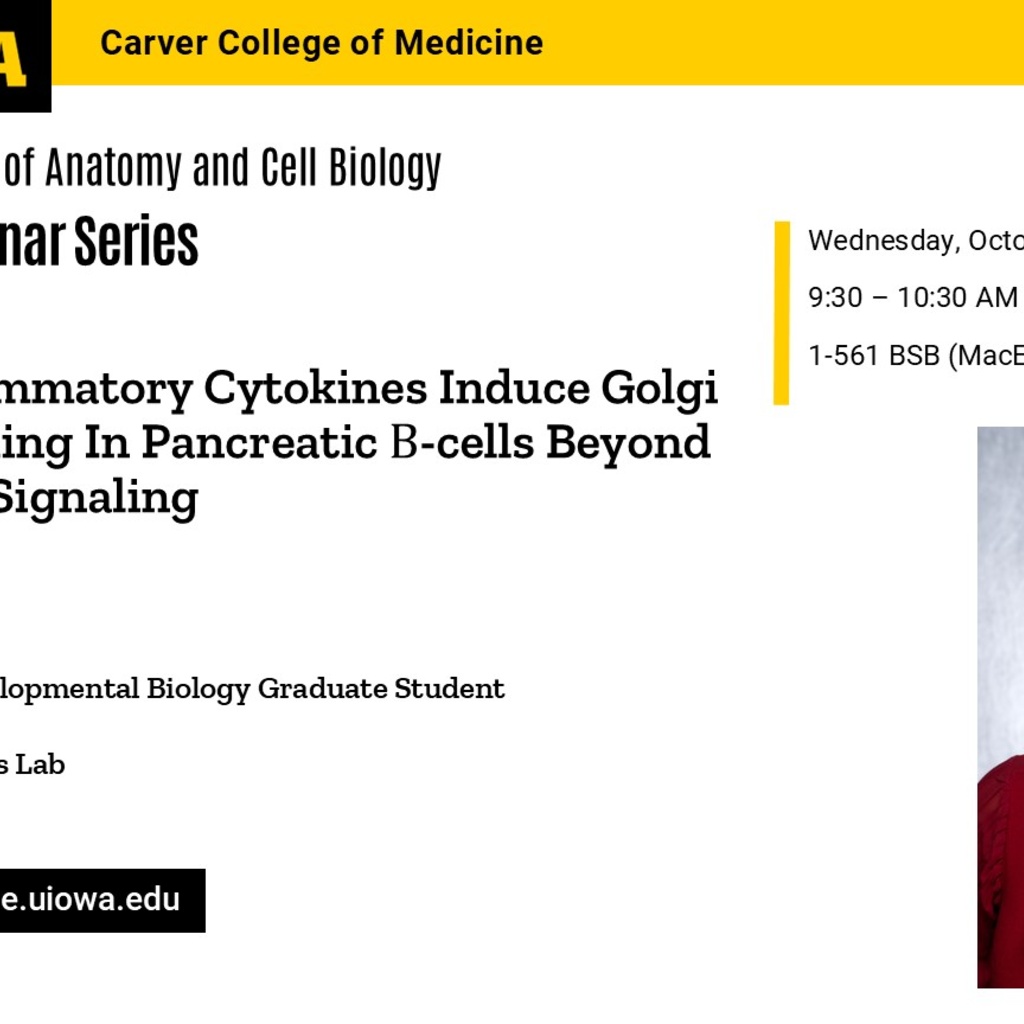
Task: Click the Carver College of Medicine heading
Action: [321, 43]
